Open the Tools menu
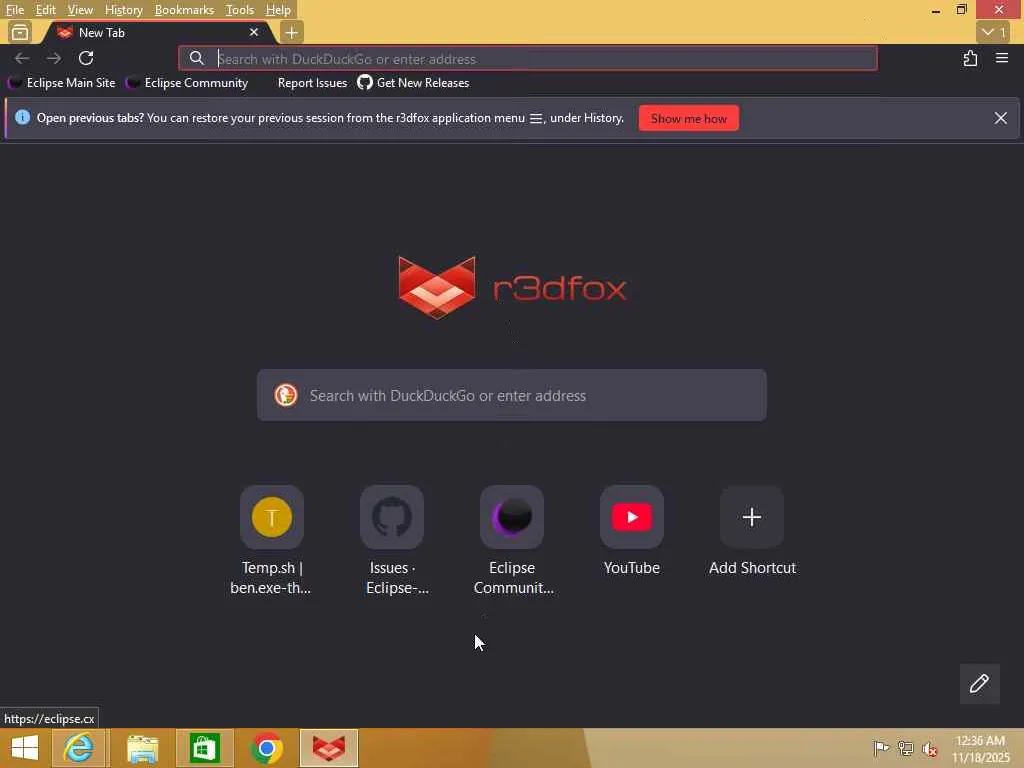 point(239,10)
